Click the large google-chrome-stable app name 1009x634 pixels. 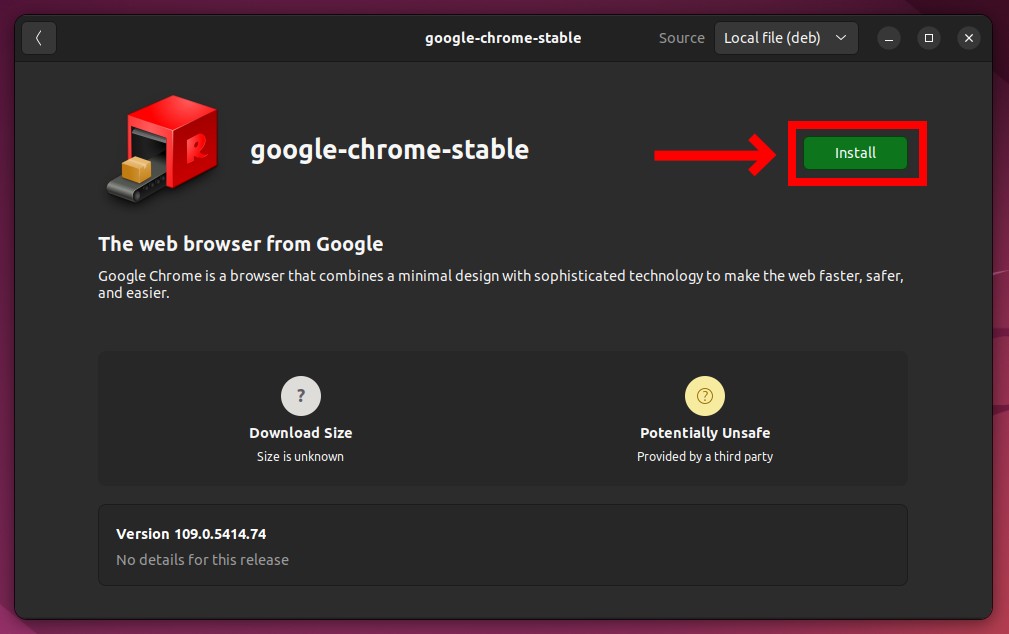click(389, 150)
